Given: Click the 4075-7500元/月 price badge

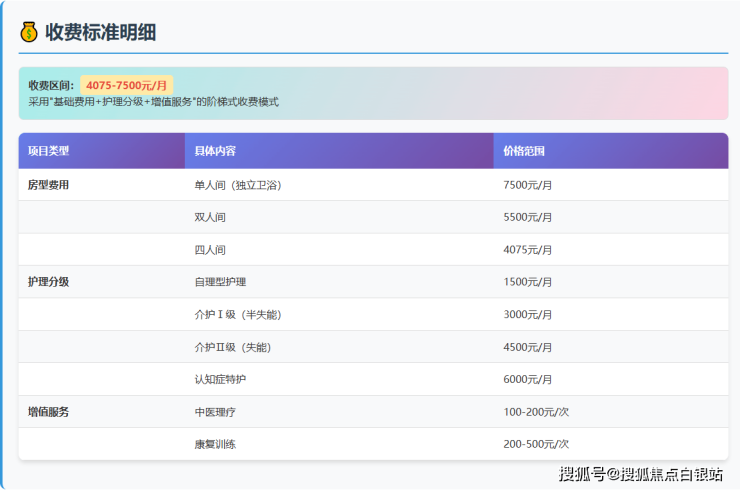Looking at the screenshot, I should [x=126, y=86].
